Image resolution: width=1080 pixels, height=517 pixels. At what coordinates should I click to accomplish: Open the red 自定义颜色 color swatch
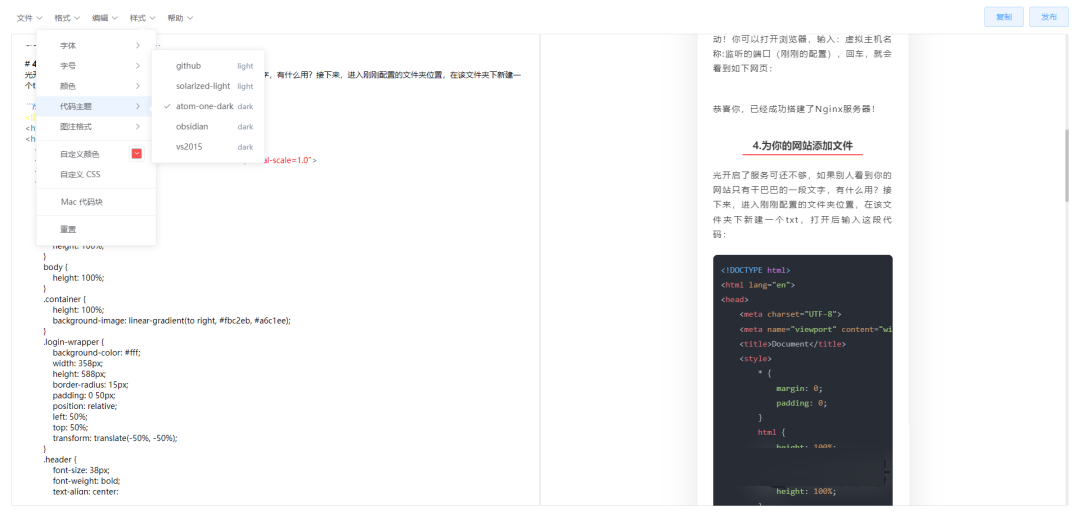pos(136,154)
